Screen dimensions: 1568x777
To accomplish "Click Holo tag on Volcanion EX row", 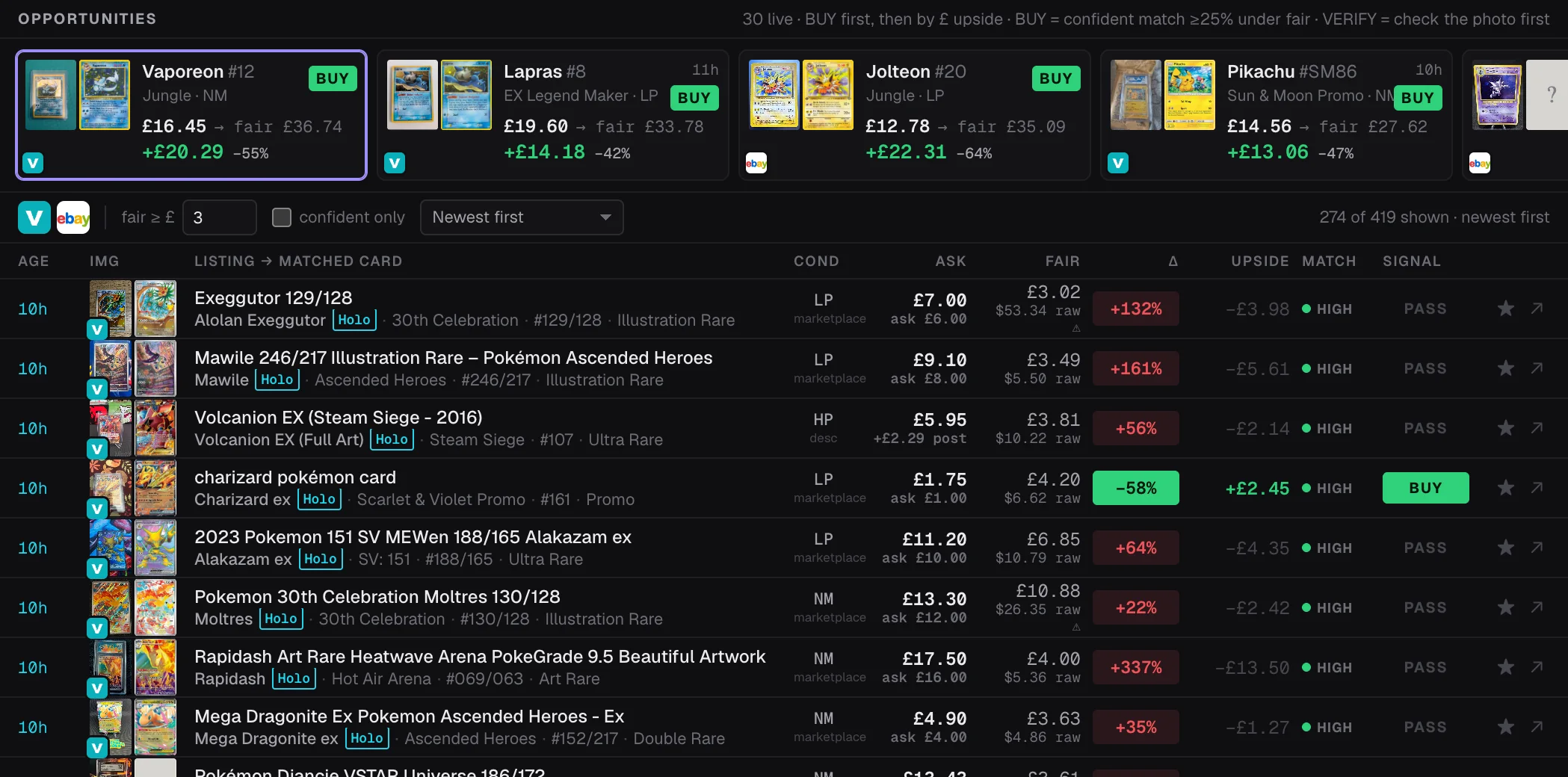I will tap(392, 439).
